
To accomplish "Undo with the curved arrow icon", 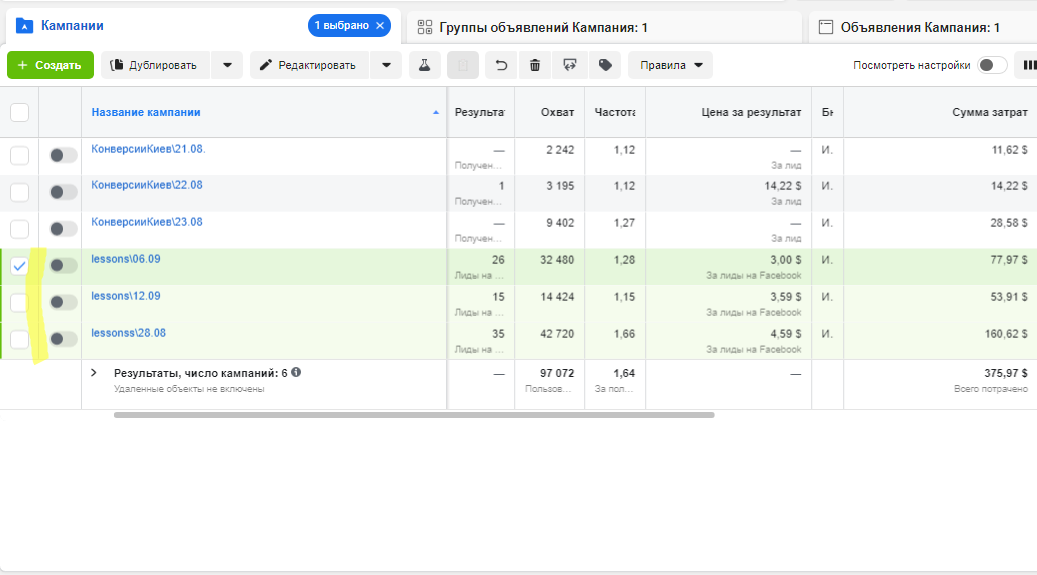I will [x=501, y=65].
